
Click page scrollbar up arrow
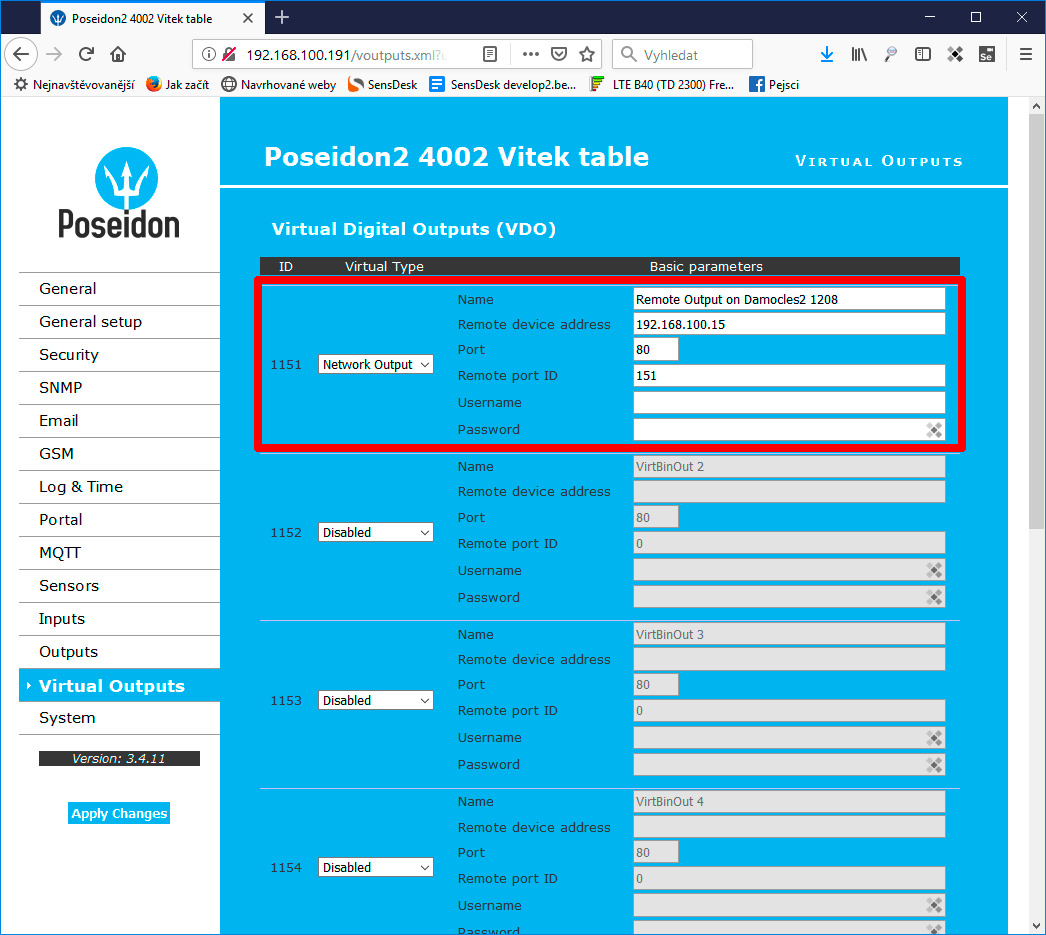coord(1036,105)
